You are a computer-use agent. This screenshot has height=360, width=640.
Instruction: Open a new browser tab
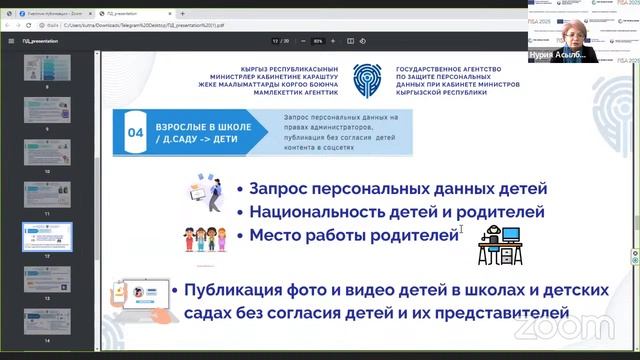(182, 13)
